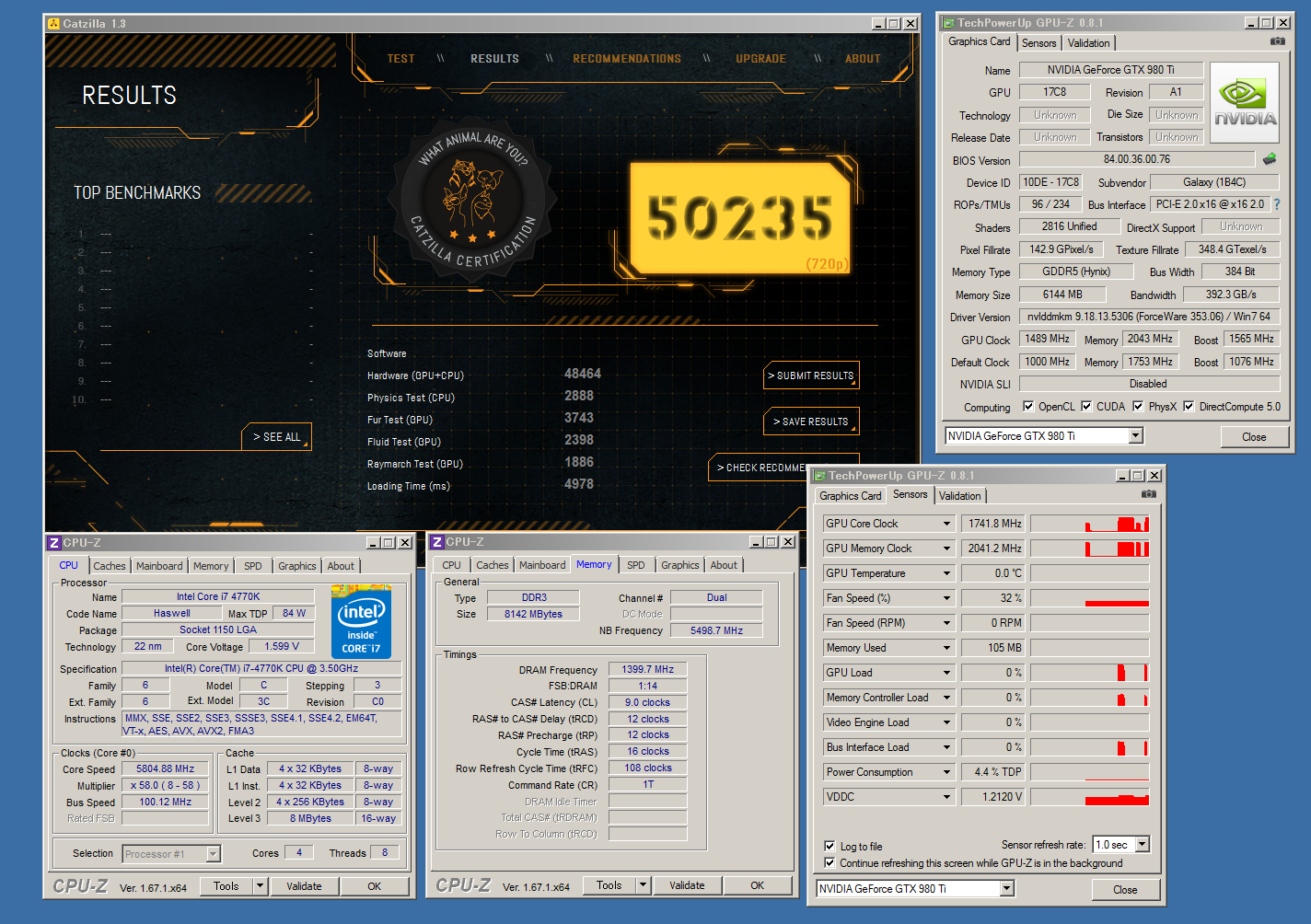The width and height of the screenshot is (1311, 924).
Task: Click the SEE ALL button in Top Benchmarks
Action: point(276,437)
